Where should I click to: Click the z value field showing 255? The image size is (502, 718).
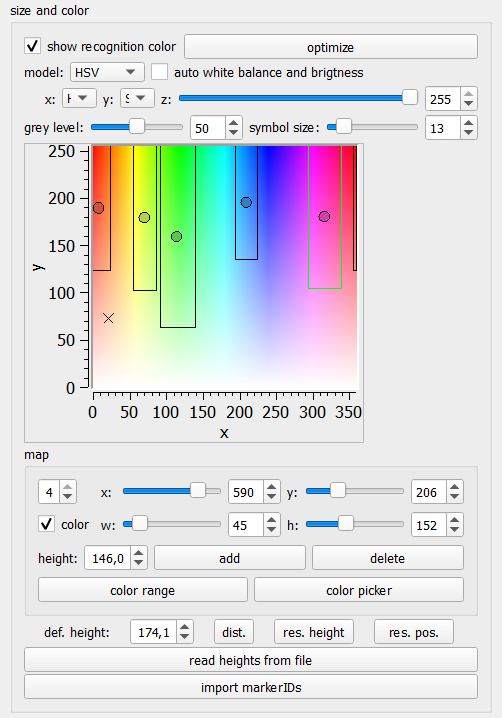(442, 99)
